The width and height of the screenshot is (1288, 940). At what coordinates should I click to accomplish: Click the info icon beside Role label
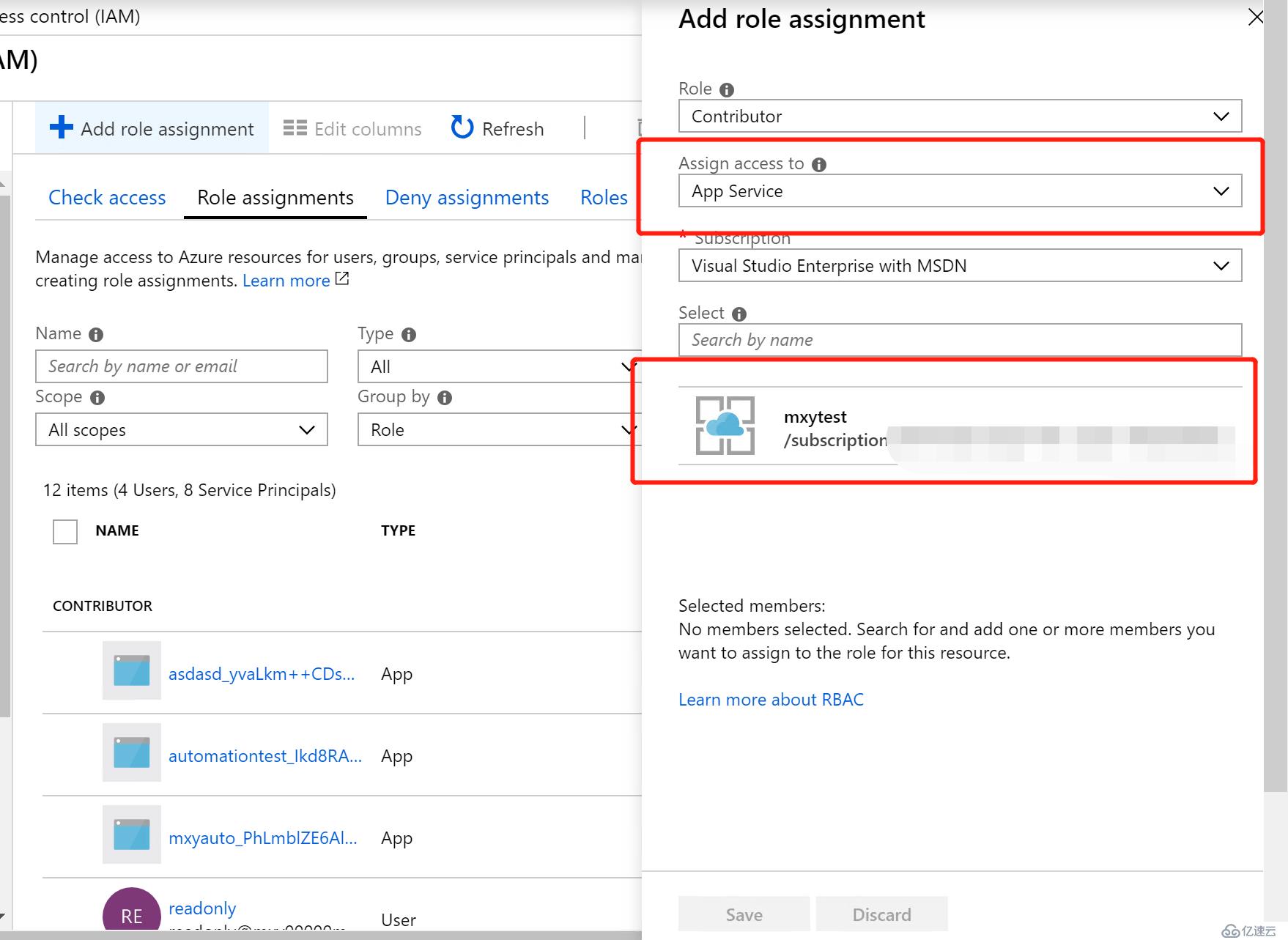click(x=727, y=90)
